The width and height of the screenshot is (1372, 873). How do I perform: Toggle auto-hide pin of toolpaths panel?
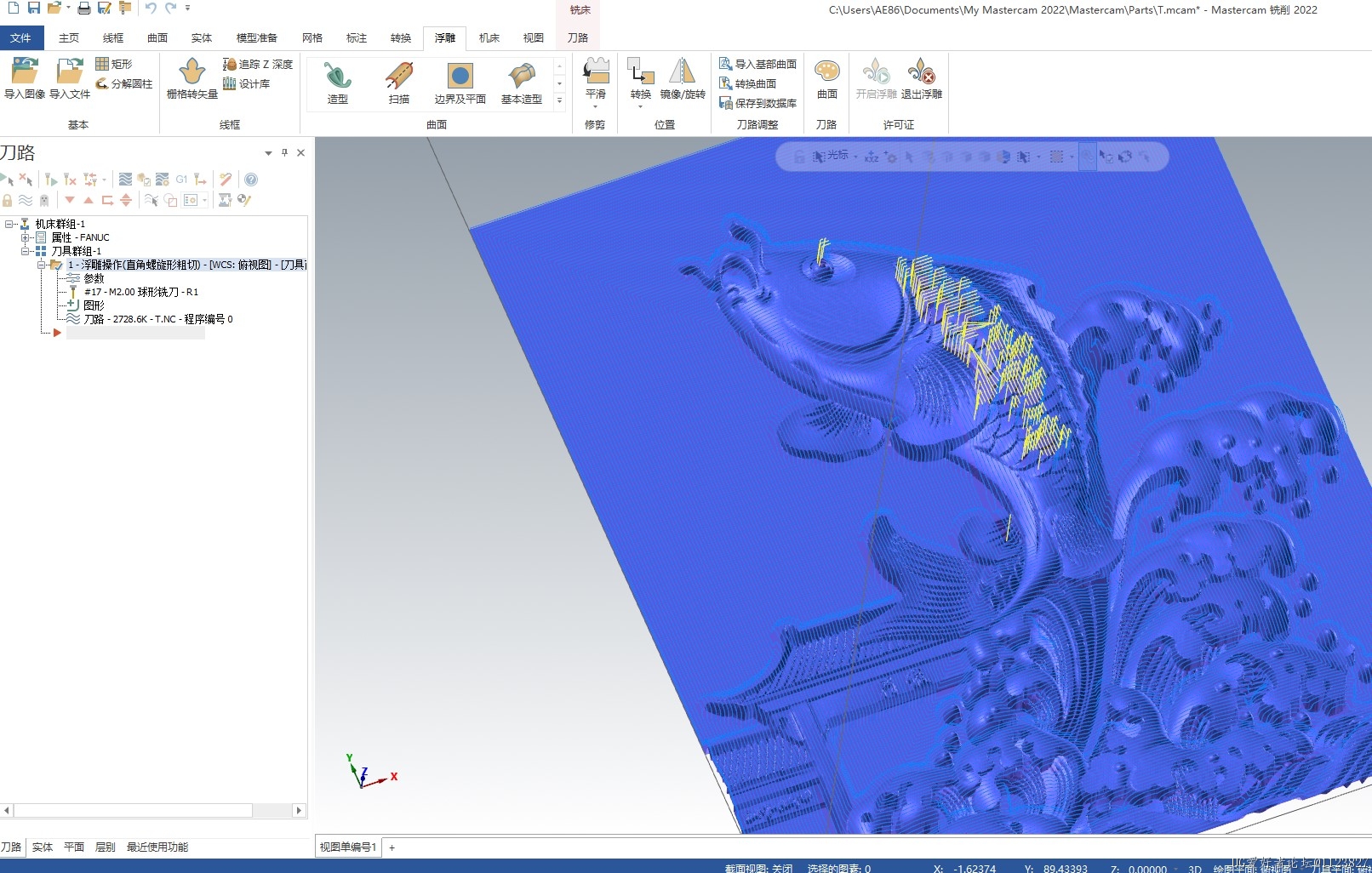284,153
